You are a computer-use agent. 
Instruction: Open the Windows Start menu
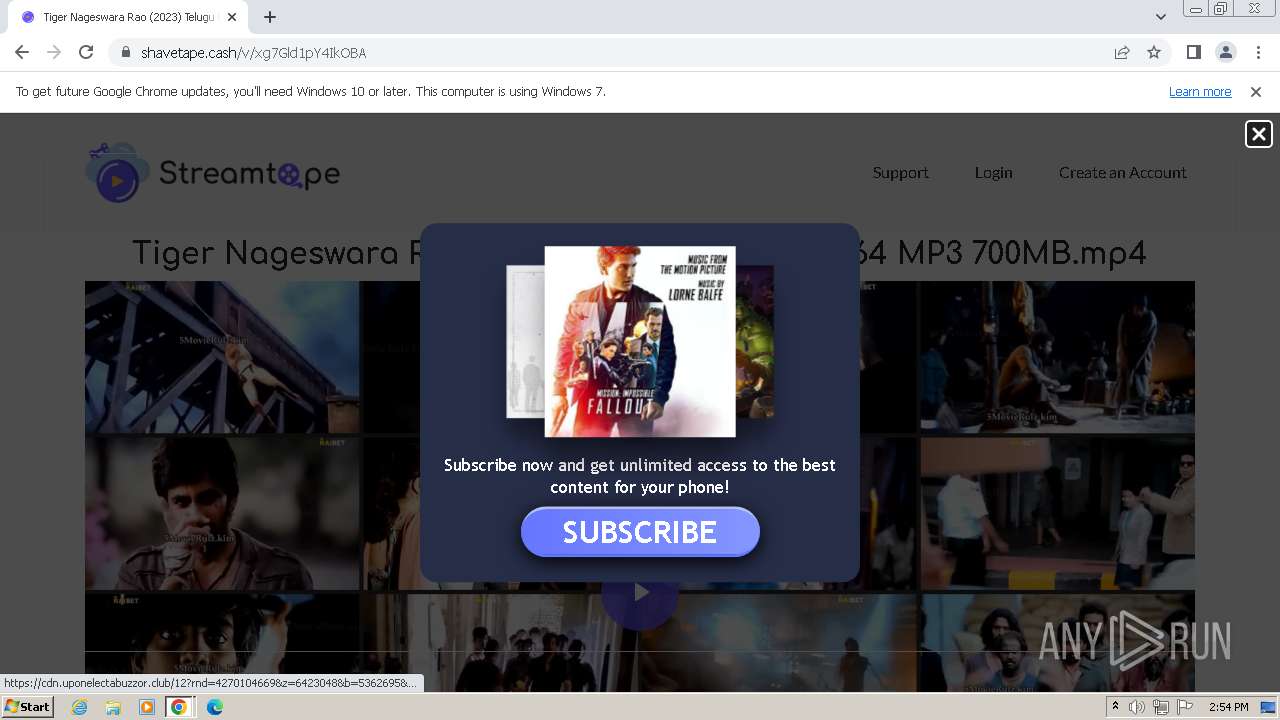pyautogui.click(x=27, y=707)
